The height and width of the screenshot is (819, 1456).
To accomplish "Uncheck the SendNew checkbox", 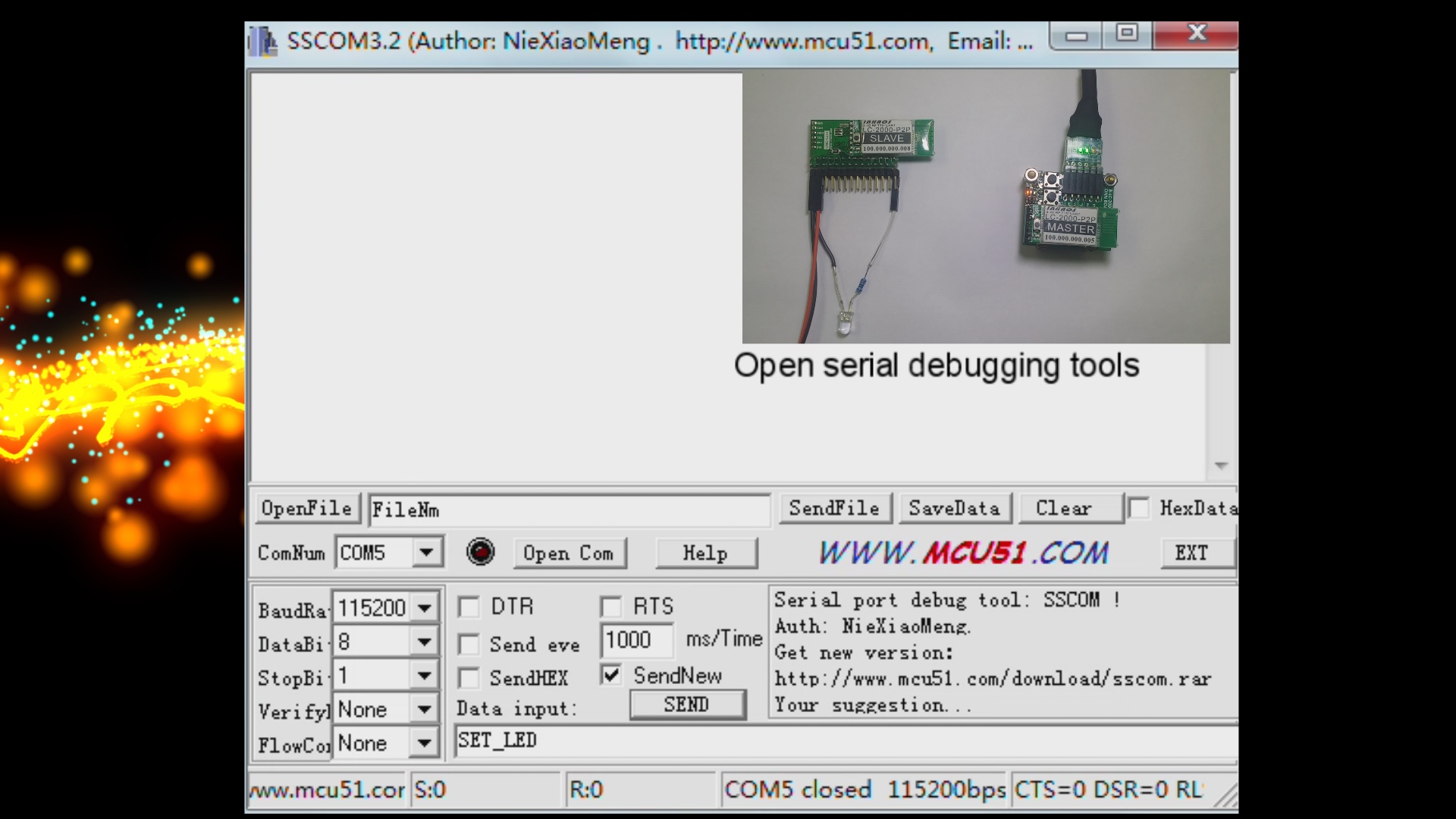I will coord(610,674).
